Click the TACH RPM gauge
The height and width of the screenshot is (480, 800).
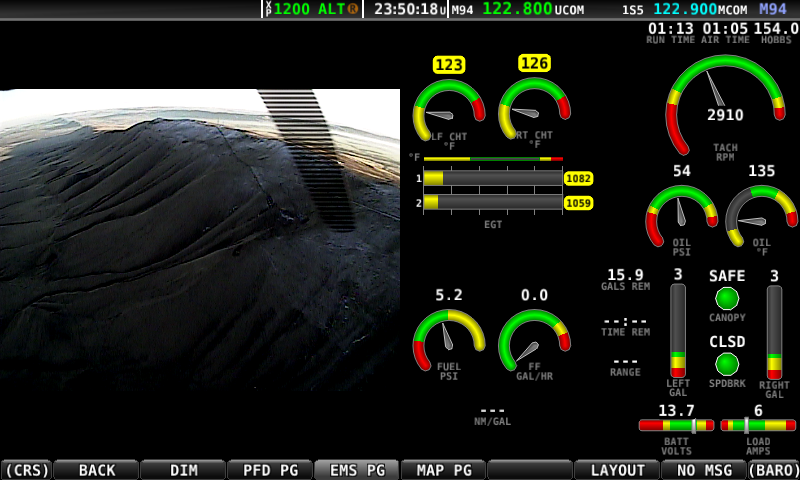725,108
